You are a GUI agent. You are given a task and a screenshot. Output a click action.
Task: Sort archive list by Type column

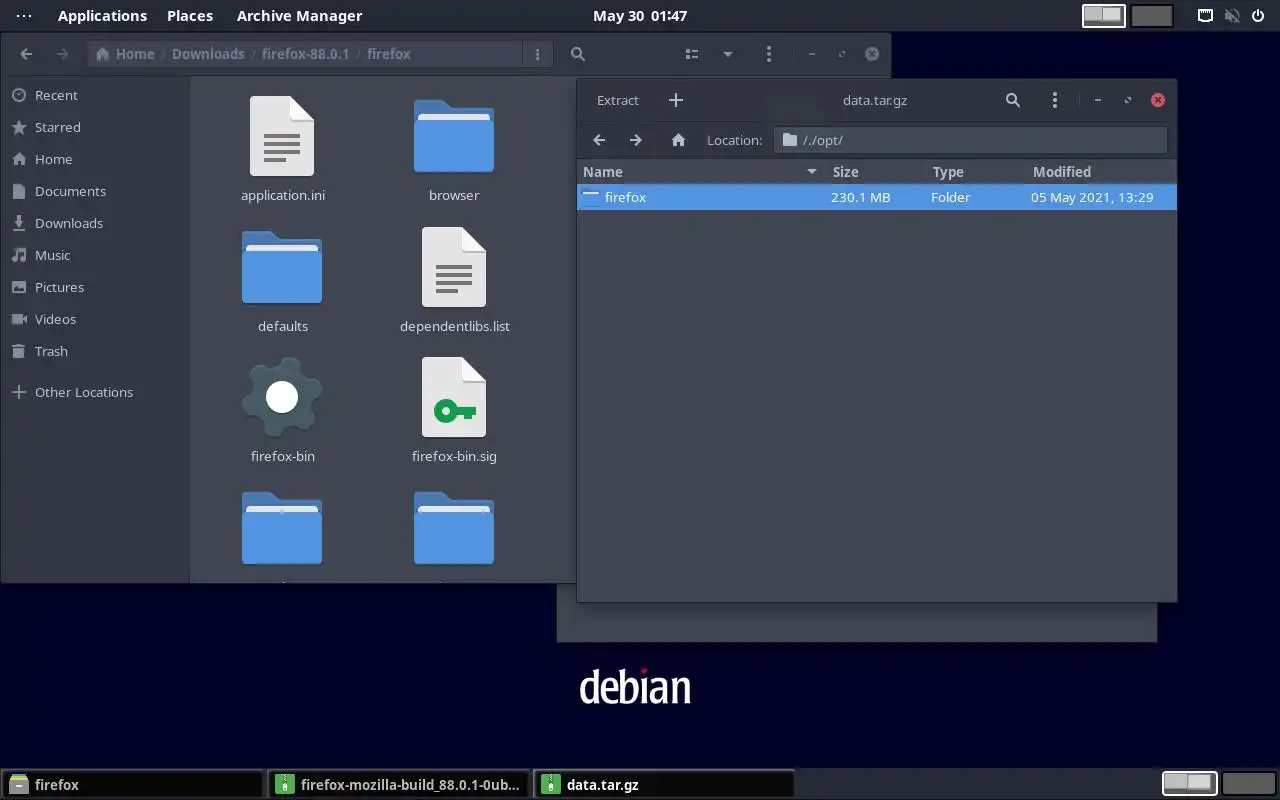pos(976,172)
